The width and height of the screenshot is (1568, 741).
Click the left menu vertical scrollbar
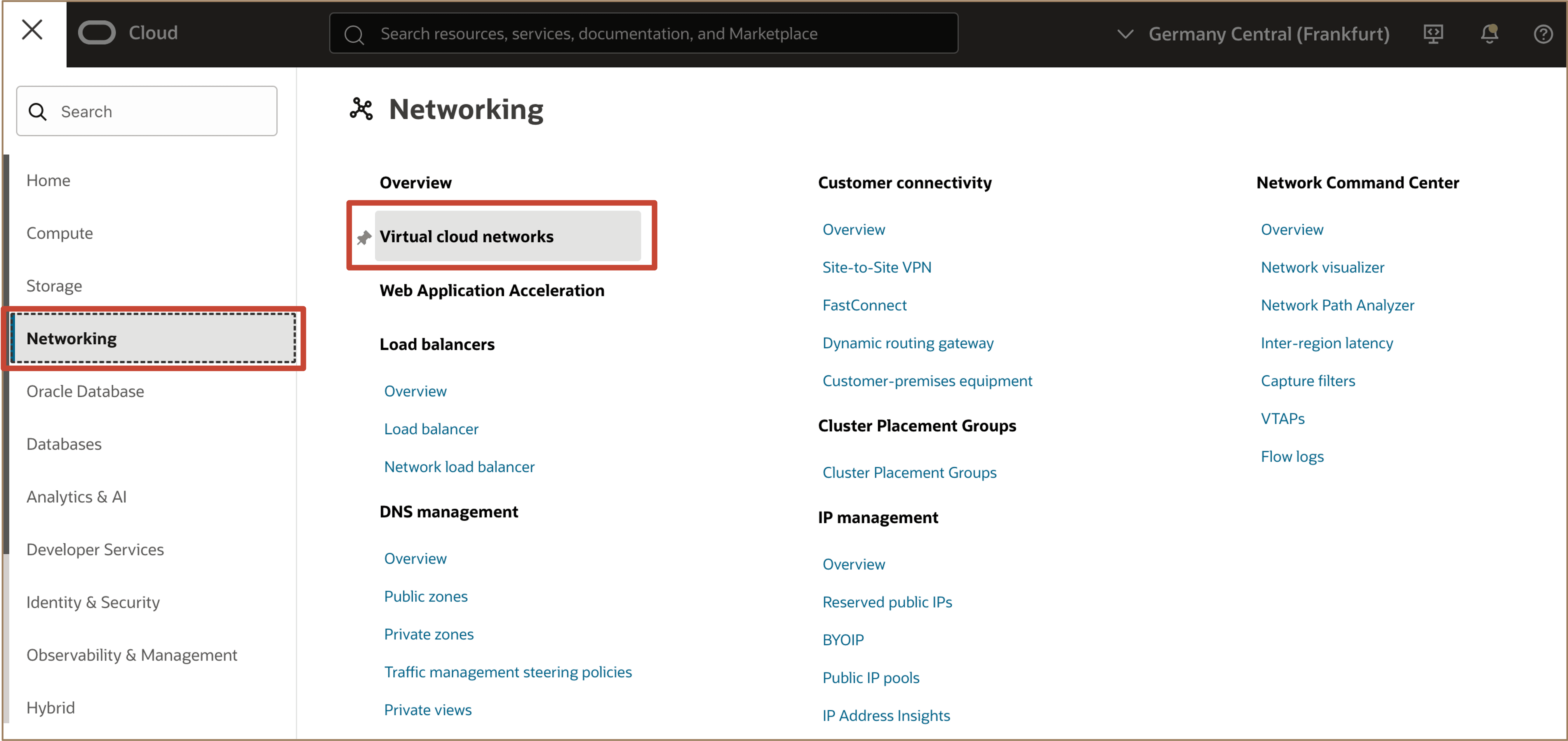click(x=6, y=353)
